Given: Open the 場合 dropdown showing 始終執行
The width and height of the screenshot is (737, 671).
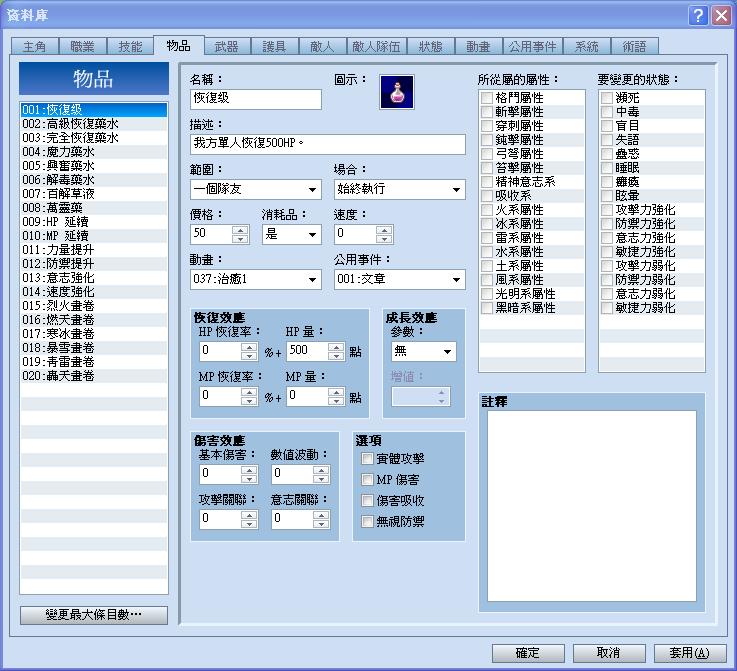Looking at the screenshot, I should coord(400,189).
